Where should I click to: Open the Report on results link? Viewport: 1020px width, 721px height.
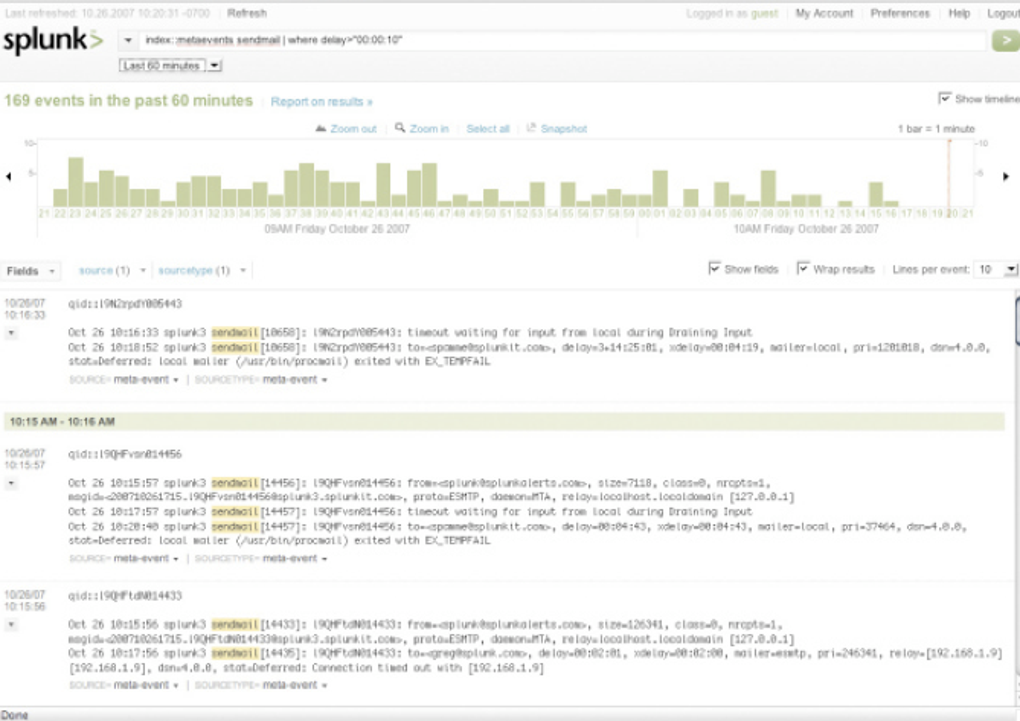321,102
